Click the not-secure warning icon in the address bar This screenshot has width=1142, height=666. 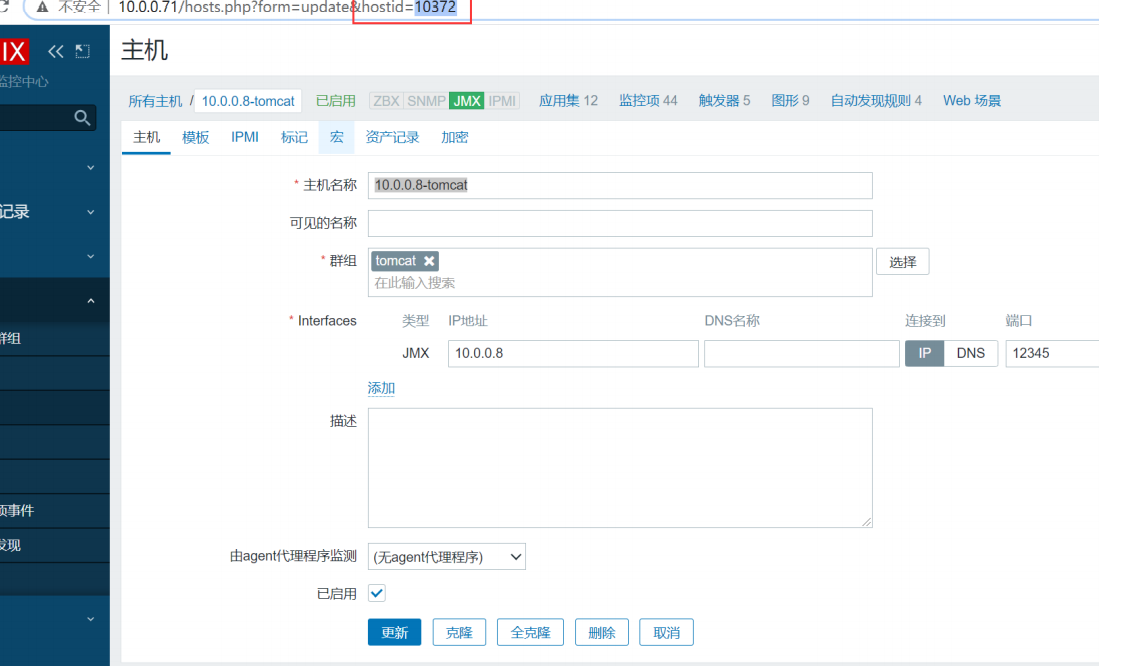(x=42, y=7)
